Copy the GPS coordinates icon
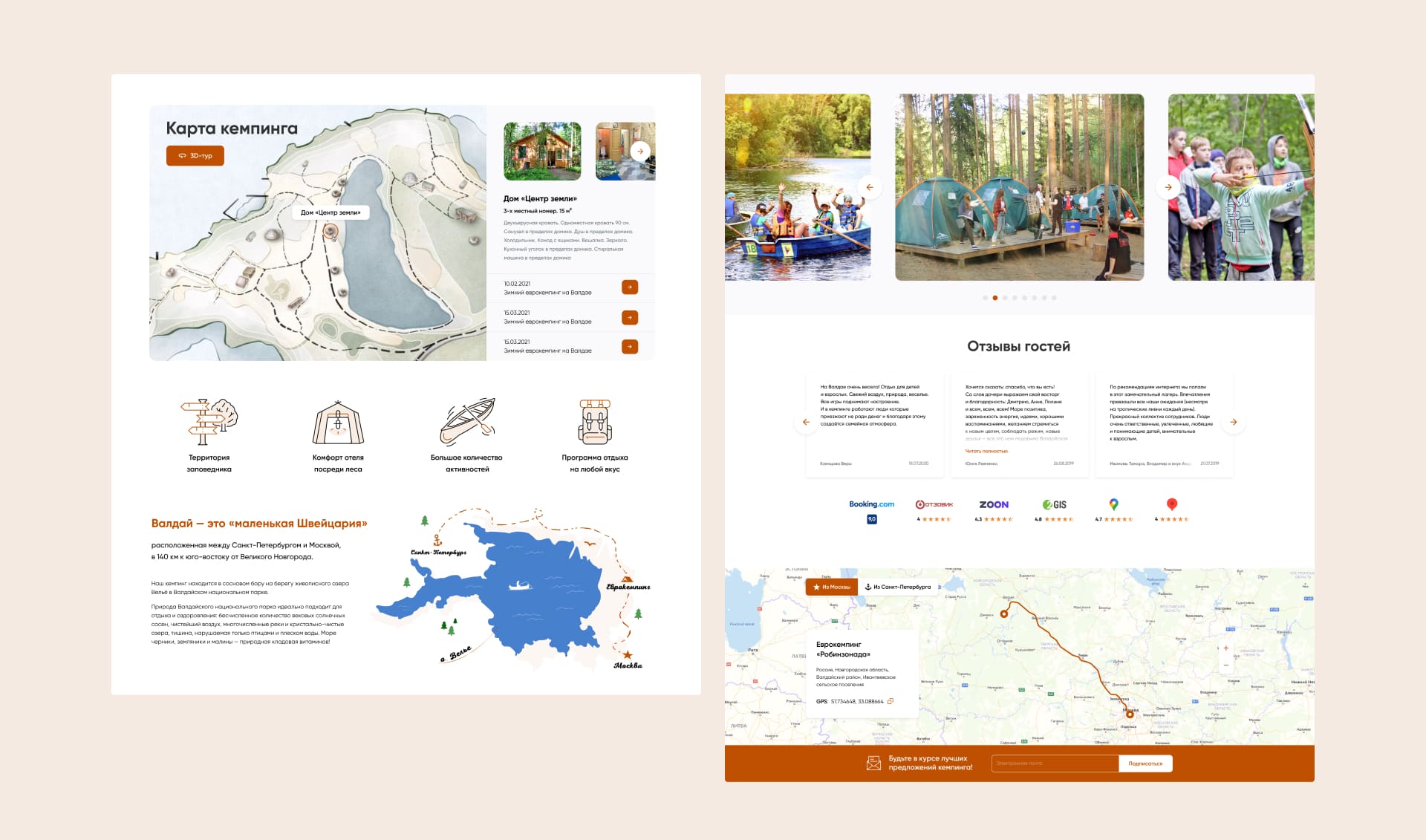Image resolution: width=1426 pixels, height=840 pixels. [x=891, y=701]
